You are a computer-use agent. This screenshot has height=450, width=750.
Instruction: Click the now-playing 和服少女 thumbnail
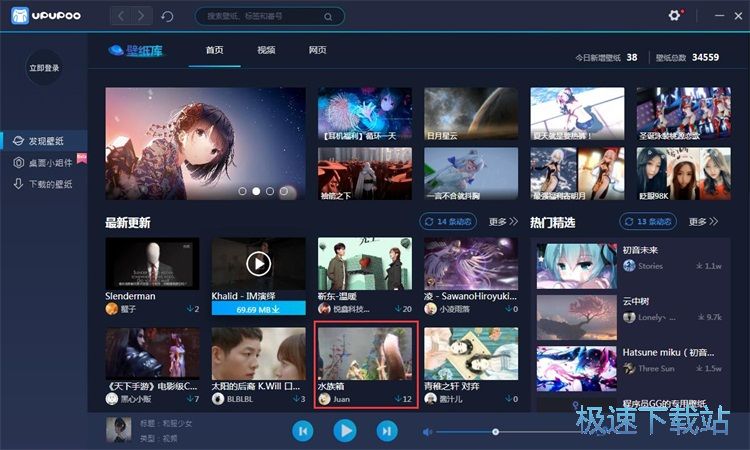[119, 430]
